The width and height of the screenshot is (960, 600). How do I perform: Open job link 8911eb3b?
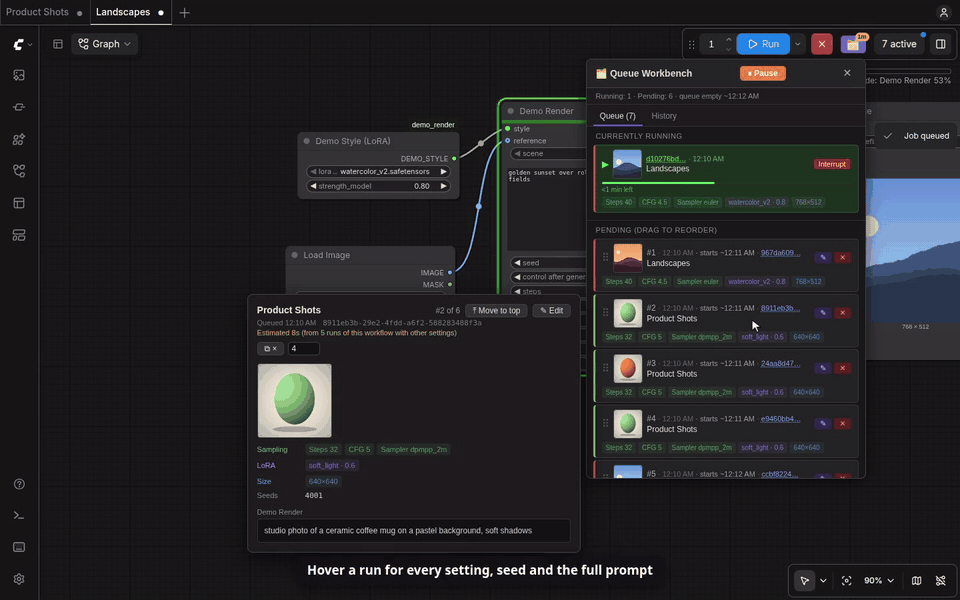click(780, 308)
